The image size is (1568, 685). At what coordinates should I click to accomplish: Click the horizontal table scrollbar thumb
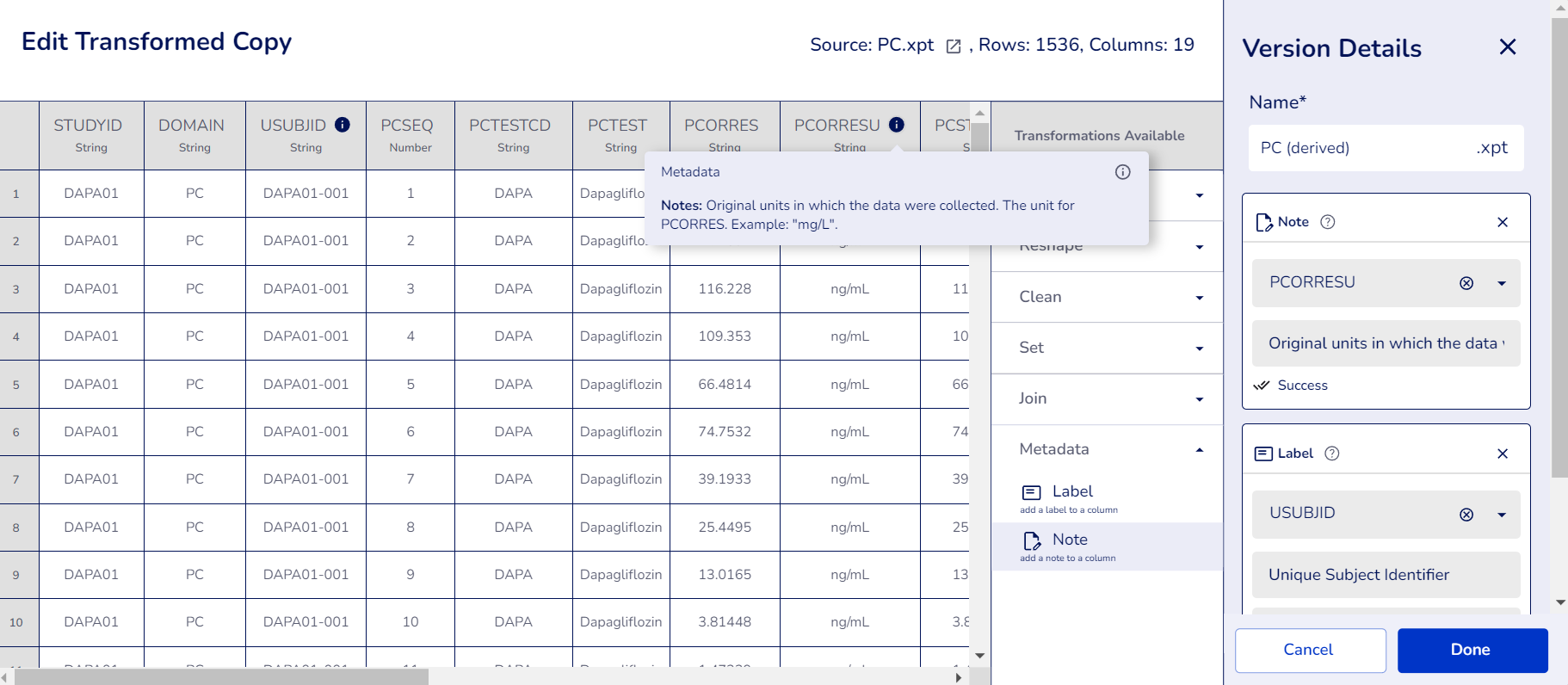[x=221, y=677]
